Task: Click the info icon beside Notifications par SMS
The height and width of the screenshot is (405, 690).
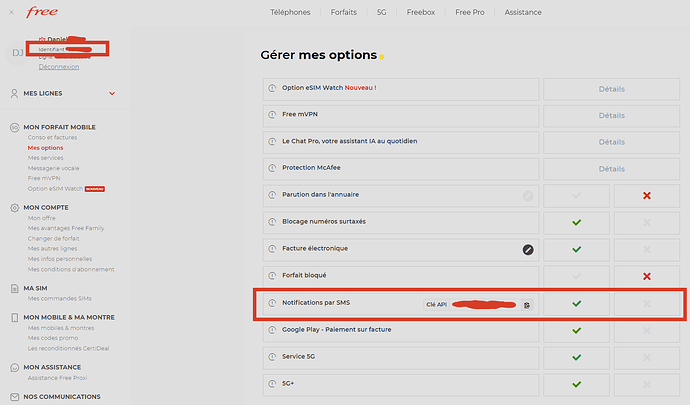Action: click(272, 303)
